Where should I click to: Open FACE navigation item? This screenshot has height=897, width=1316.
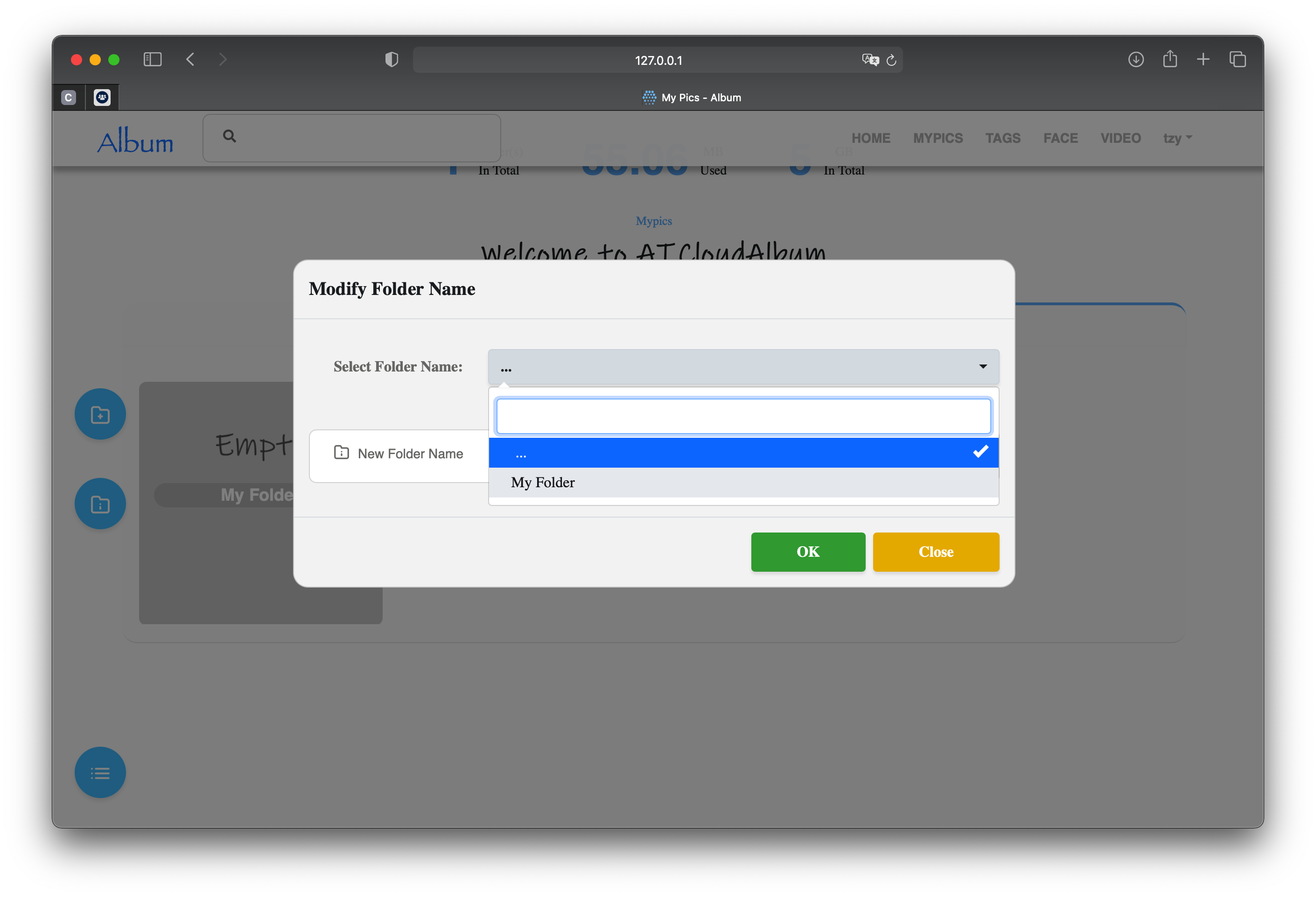click(1060, 138)
